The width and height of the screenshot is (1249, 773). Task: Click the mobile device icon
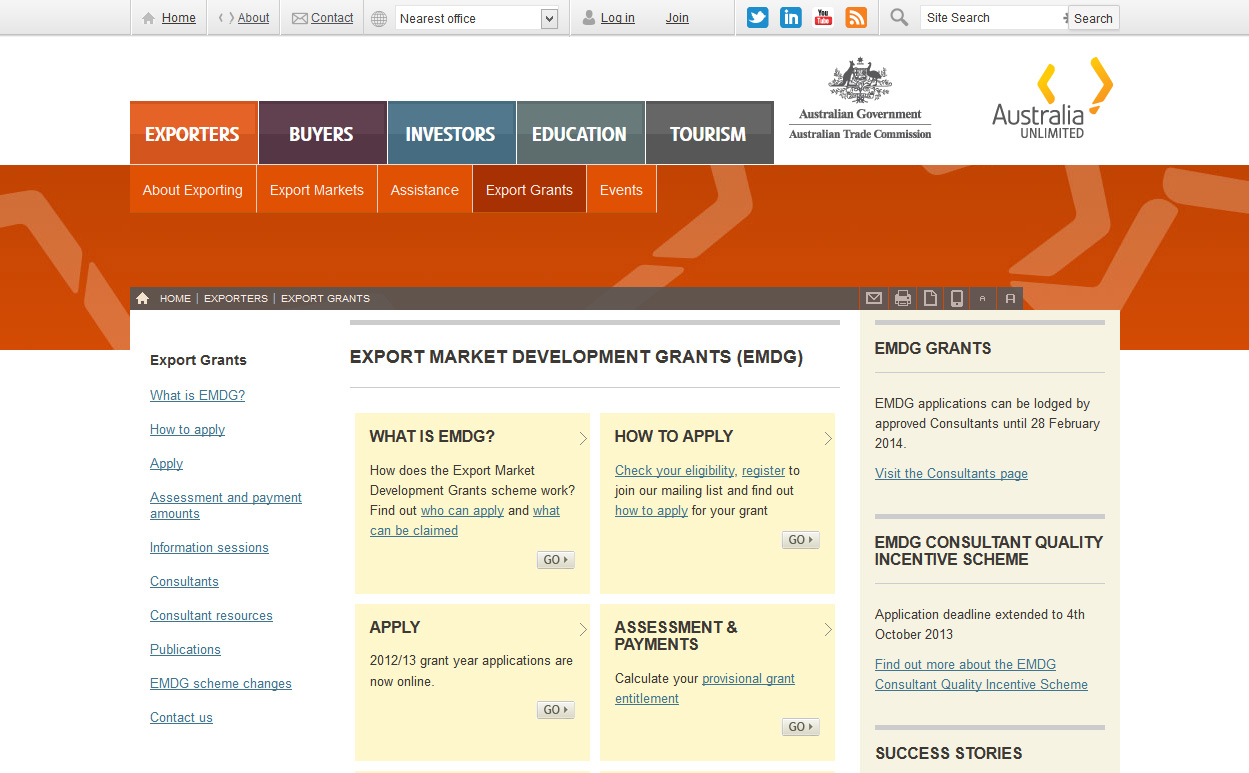(957, 298)
